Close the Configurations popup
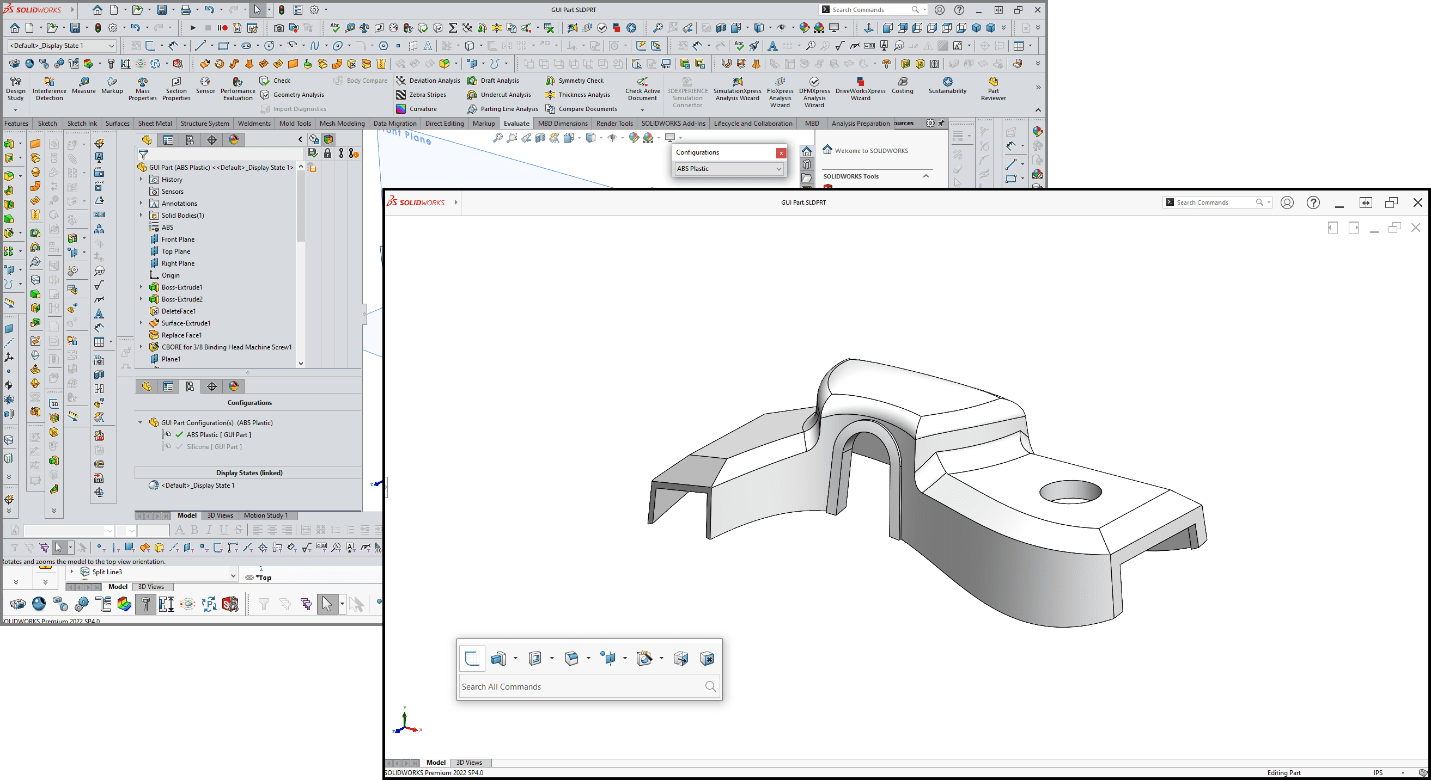The image size is (1431, 780). click(781, 153)
